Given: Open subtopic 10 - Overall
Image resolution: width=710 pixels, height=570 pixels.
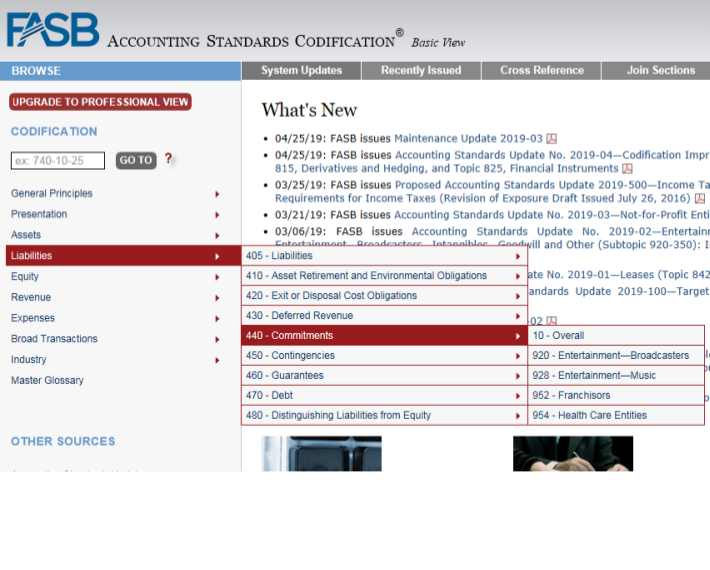Looking at the screenshot, I should coord(616,335).
